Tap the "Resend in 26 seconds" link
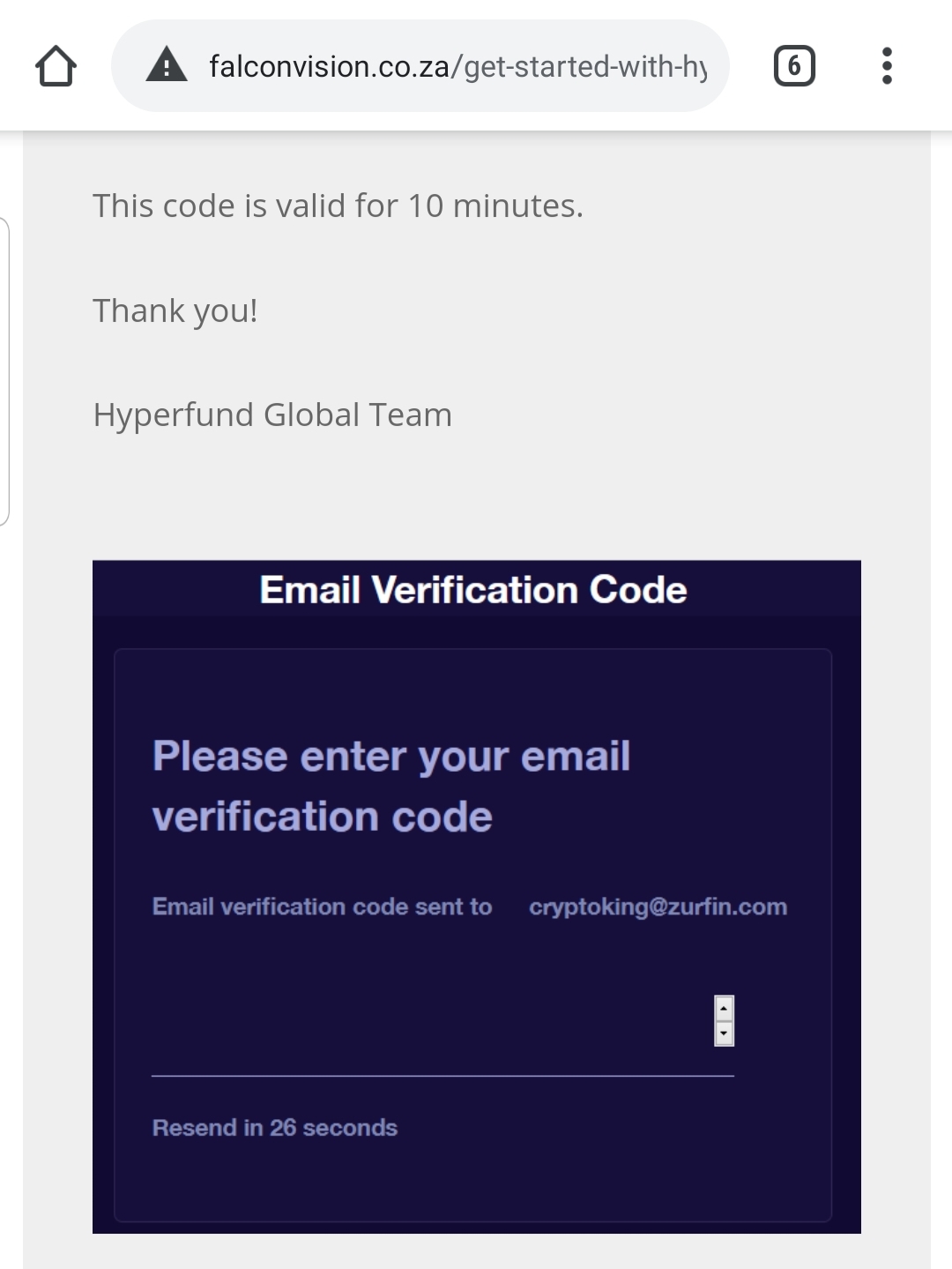 pos(274,1128)
